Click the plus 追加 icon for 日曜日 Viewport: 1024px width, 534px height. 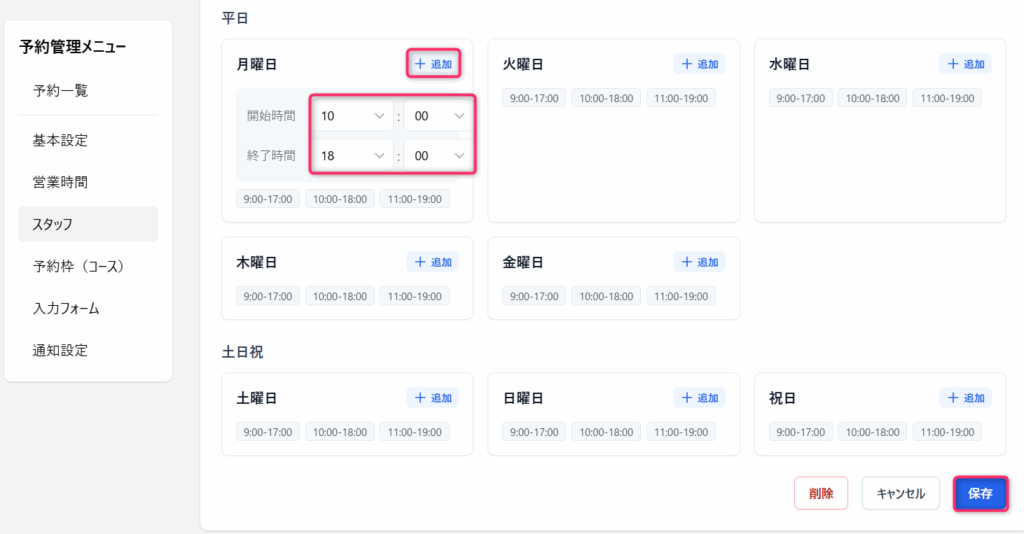[699, 398]
